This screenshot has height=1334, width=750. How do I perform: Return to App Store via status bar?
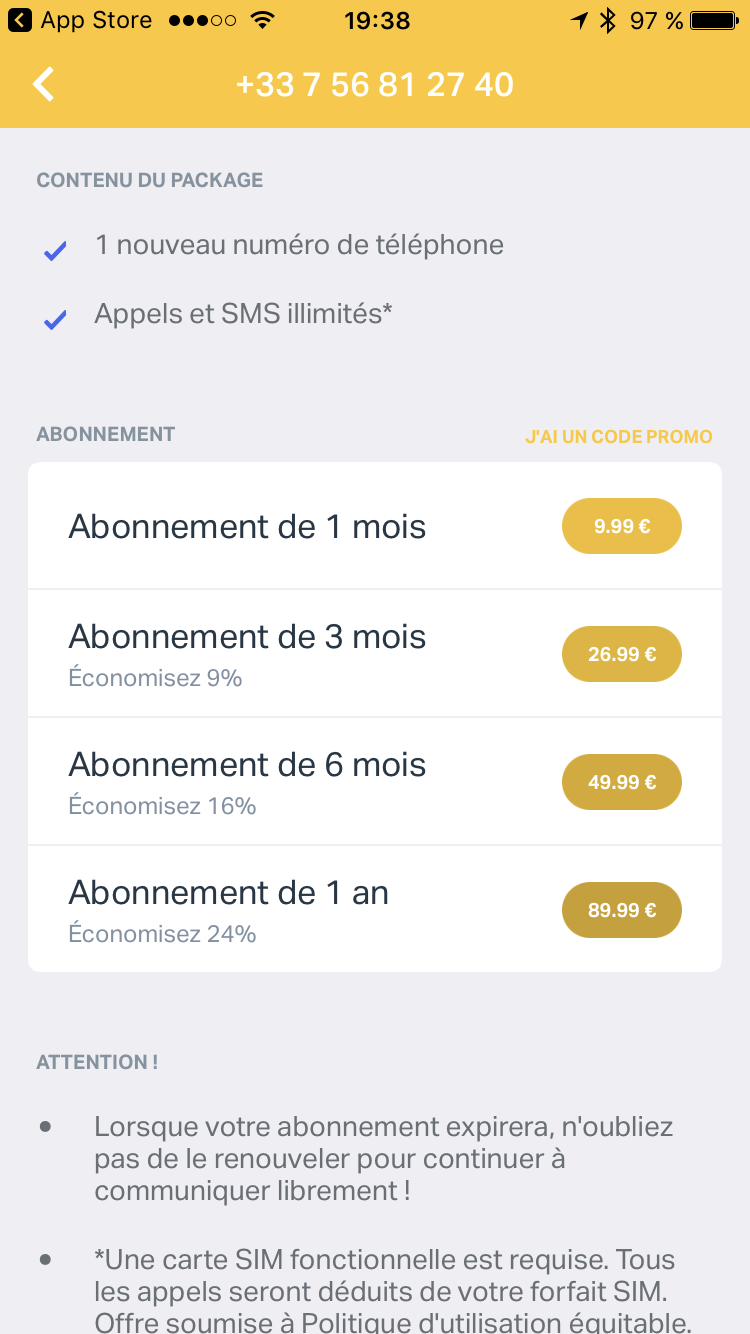80,20
